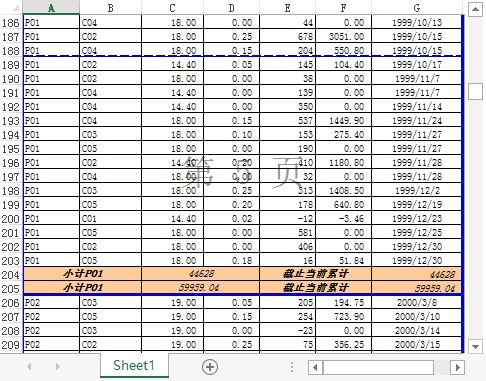This screenshot has width=486, height=381.
Task: Click the vertical scrollbar down arrow
Action: [x=475, y=346]
